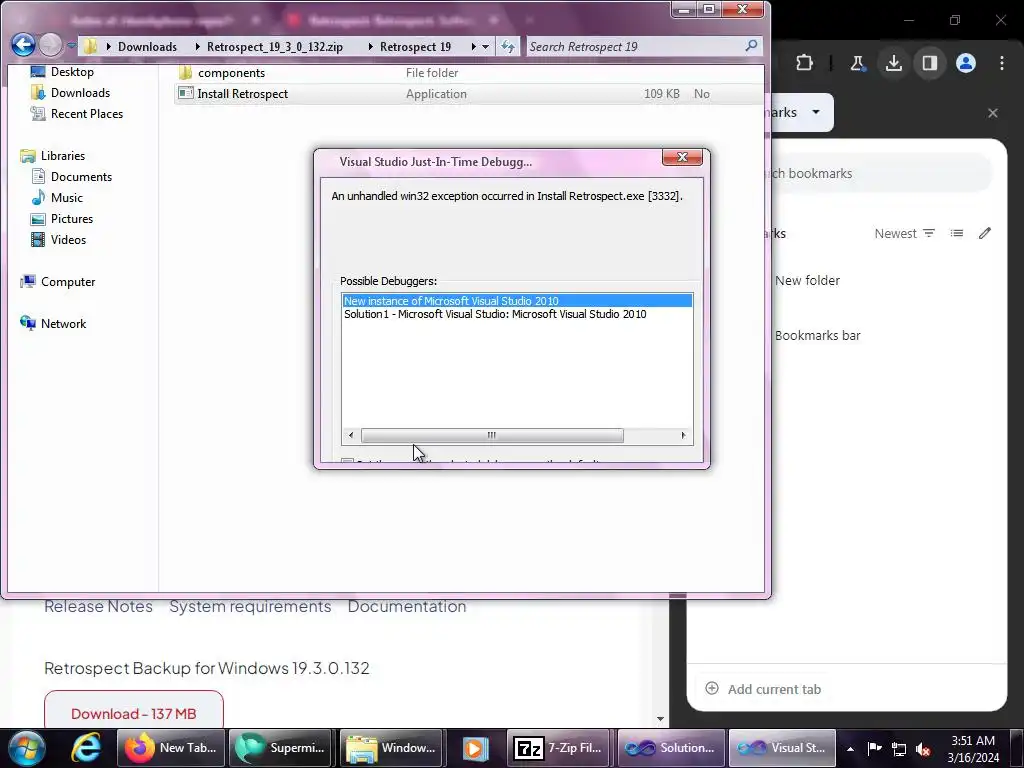Open Bookmarks bar folder
This screenshot has height=768, width=1024.
coord(818,335)
